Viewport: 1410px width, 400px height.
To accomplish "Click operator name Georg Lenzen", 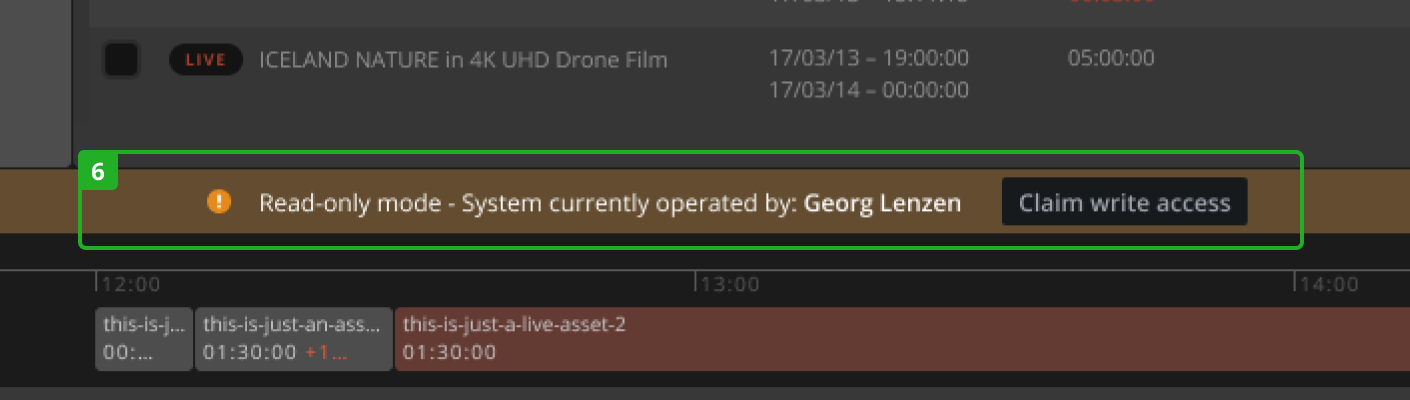I will tap(882, 203).
